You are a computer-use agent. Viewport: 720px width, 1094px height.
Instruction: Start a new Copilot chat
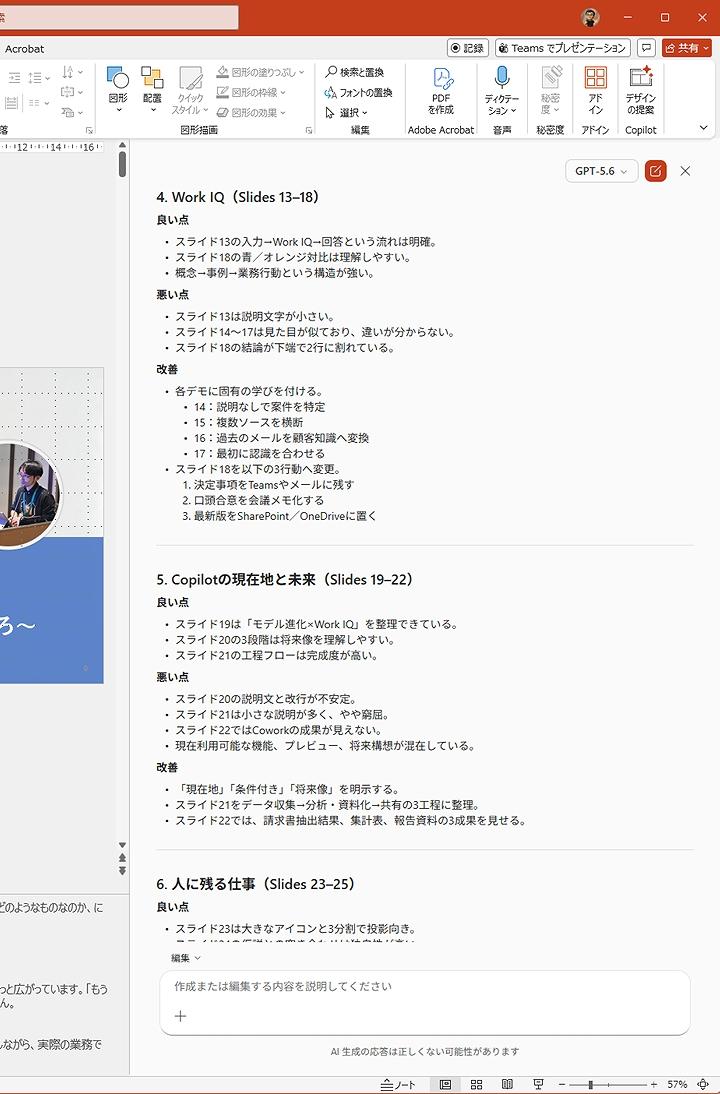click(x=655, y=171)
